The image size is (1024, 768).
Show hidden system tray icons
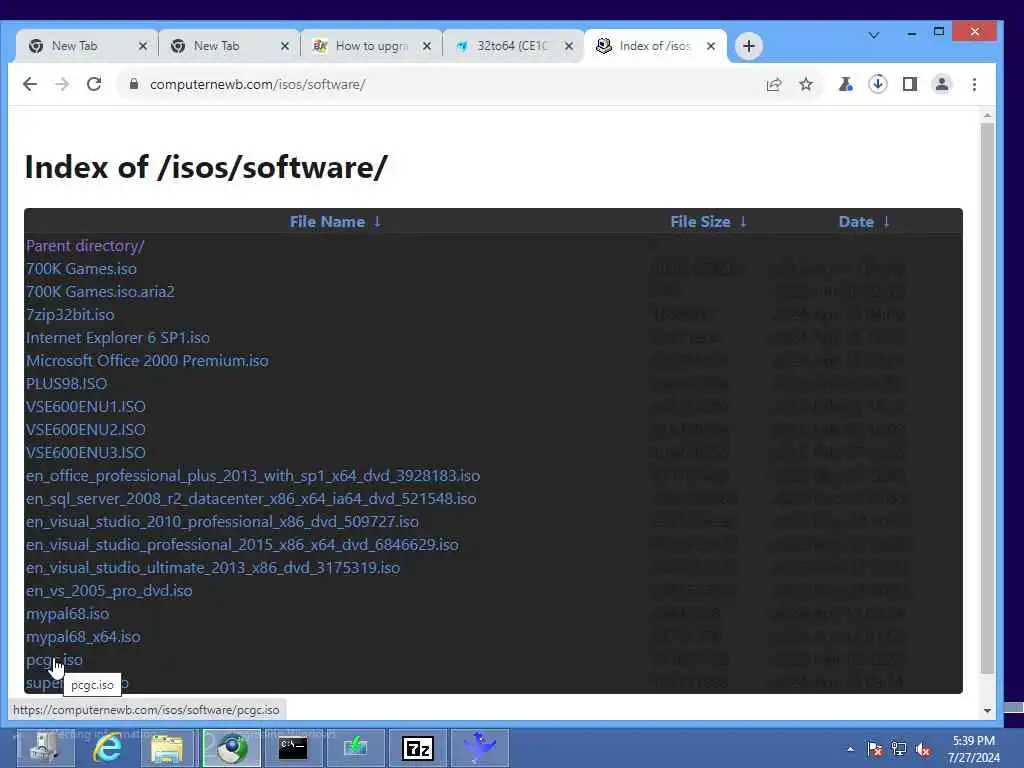click(x=850, y=750)
